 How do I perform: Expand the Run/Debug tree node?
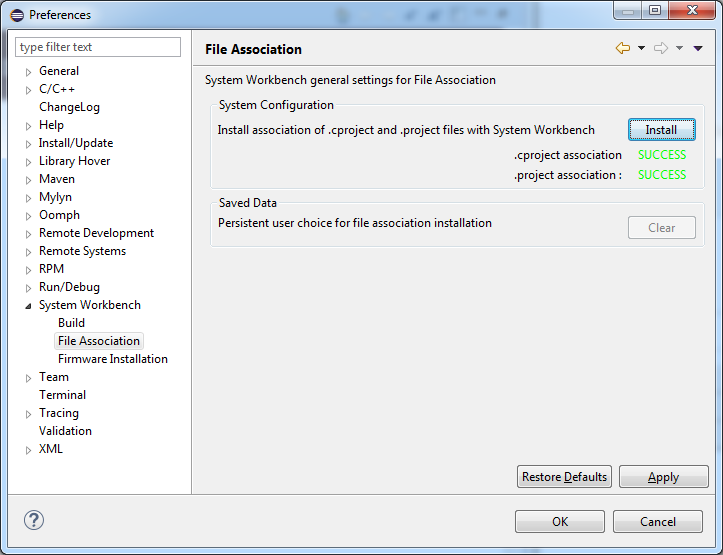point(28,288)
